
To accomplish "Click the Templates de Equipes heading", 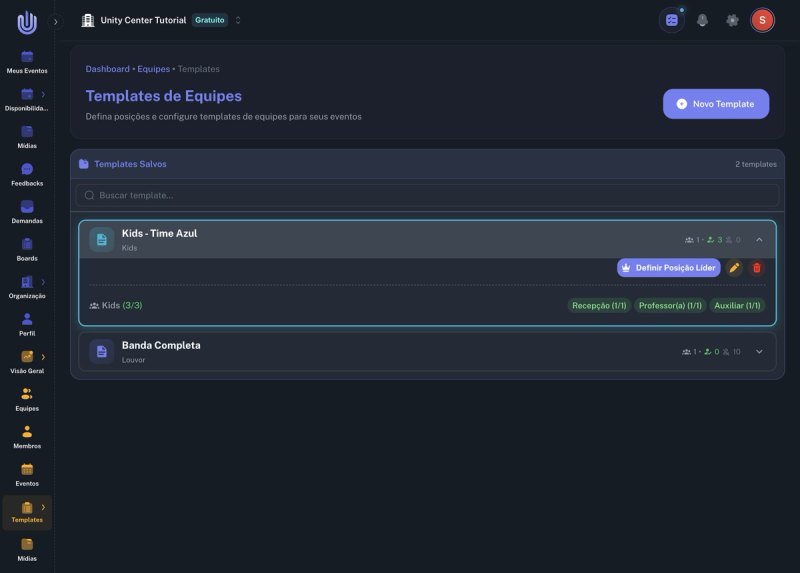I will click(x=164, y=96).
